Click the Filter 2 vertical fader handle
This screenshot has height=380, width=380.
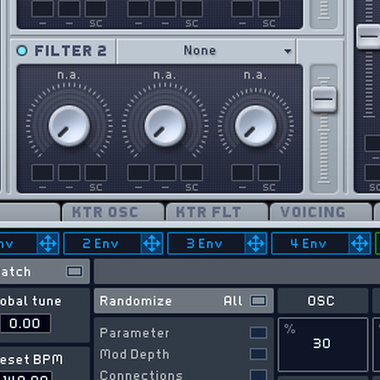pyautogui.click(x=324, y=99)
